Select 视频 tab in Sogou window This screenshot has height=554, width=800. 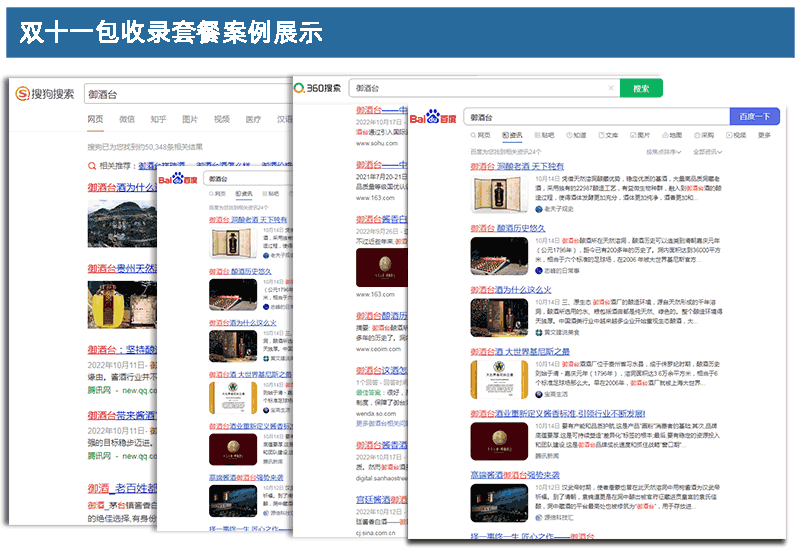221,119
